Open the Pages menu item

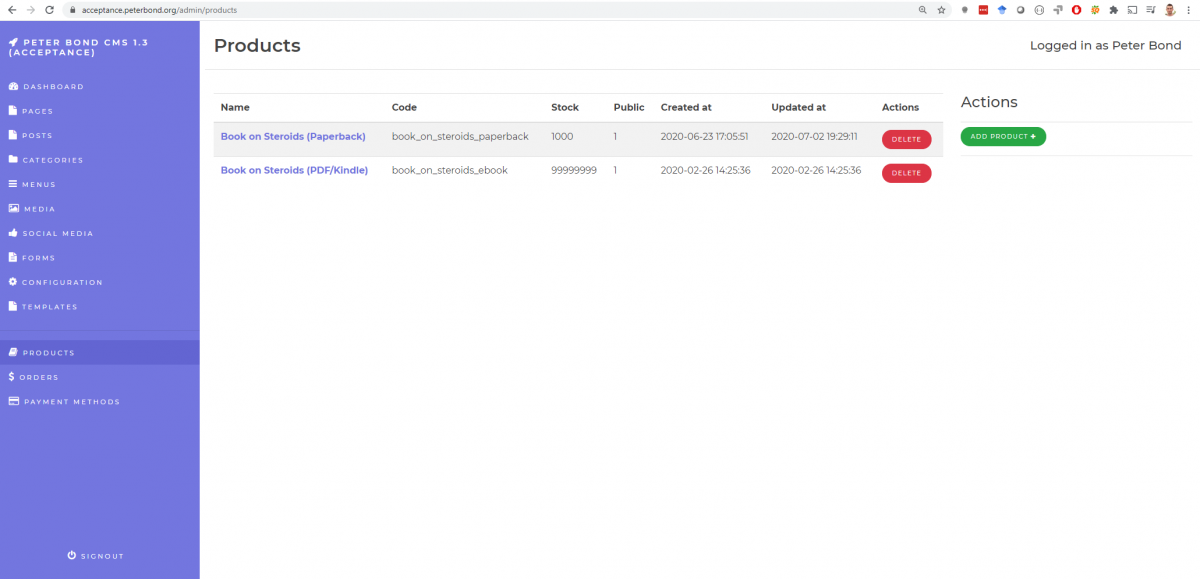(x=38, y=111)
